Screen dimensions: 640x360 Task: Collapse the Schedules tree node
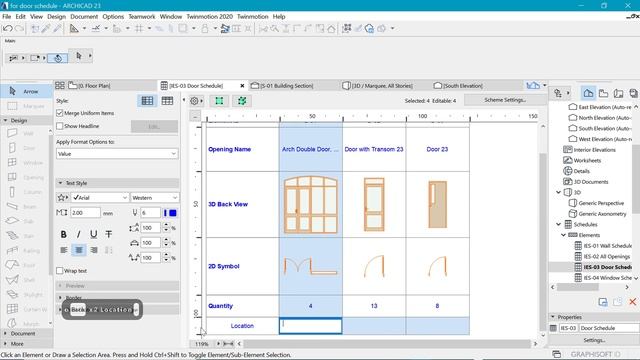click(x=558, y=224)
